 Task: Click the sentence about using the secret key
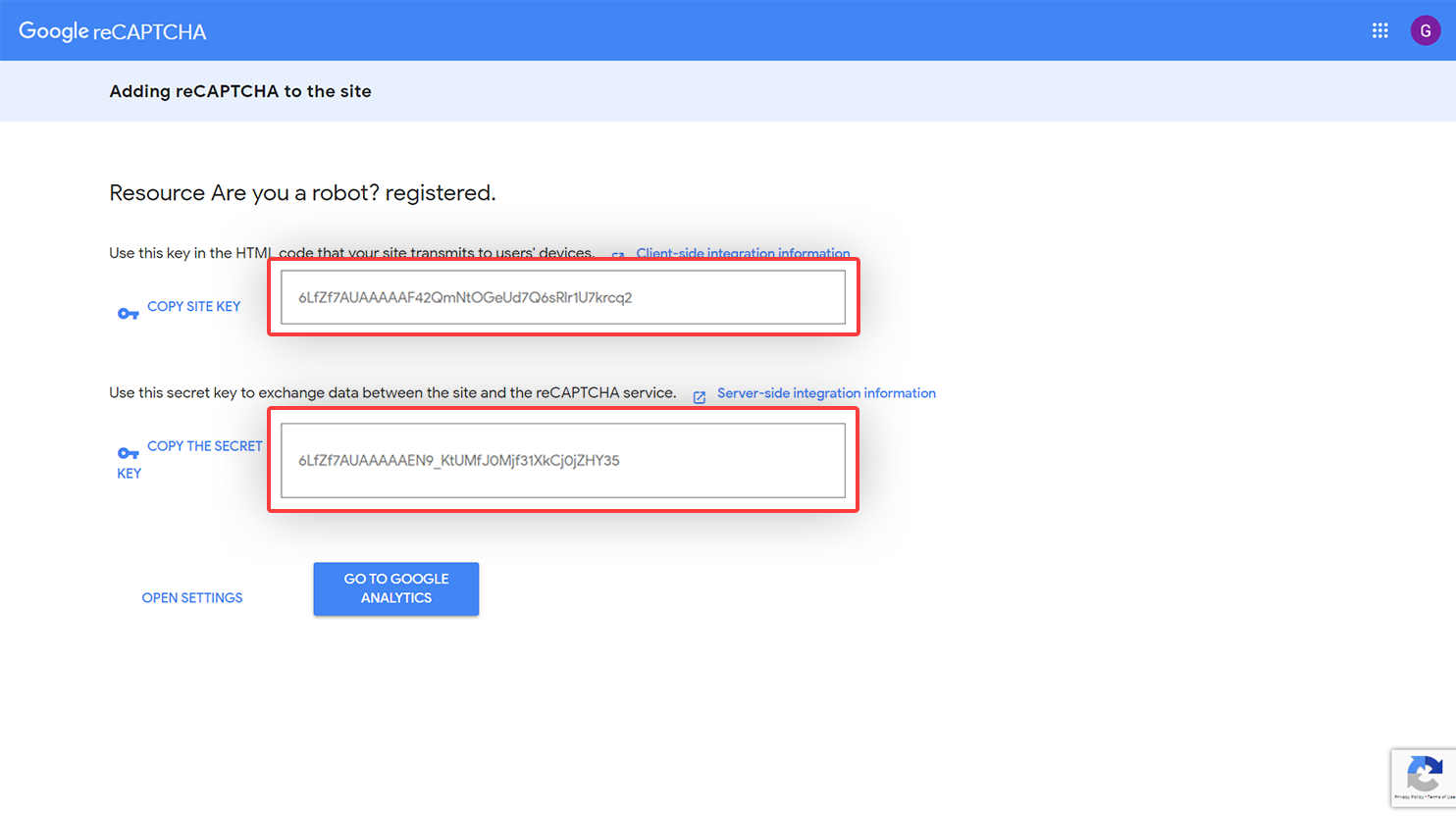[x=392, y=393]
